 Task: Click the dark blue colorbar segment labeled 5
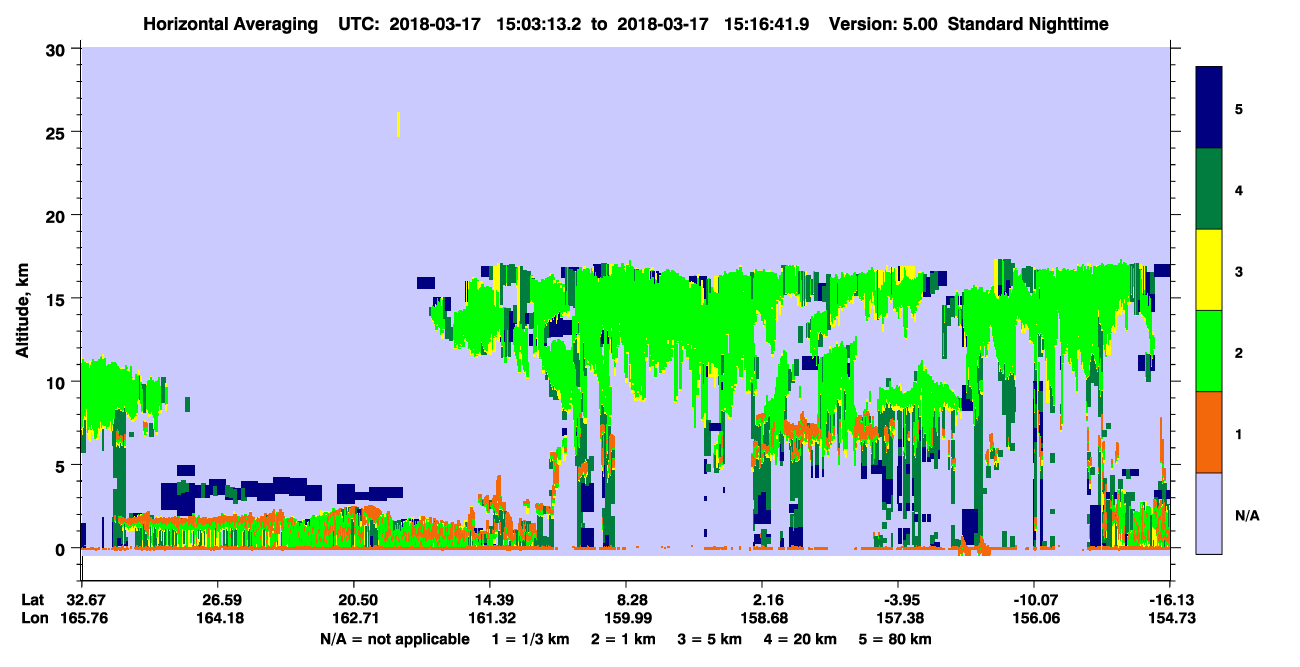1209,108
